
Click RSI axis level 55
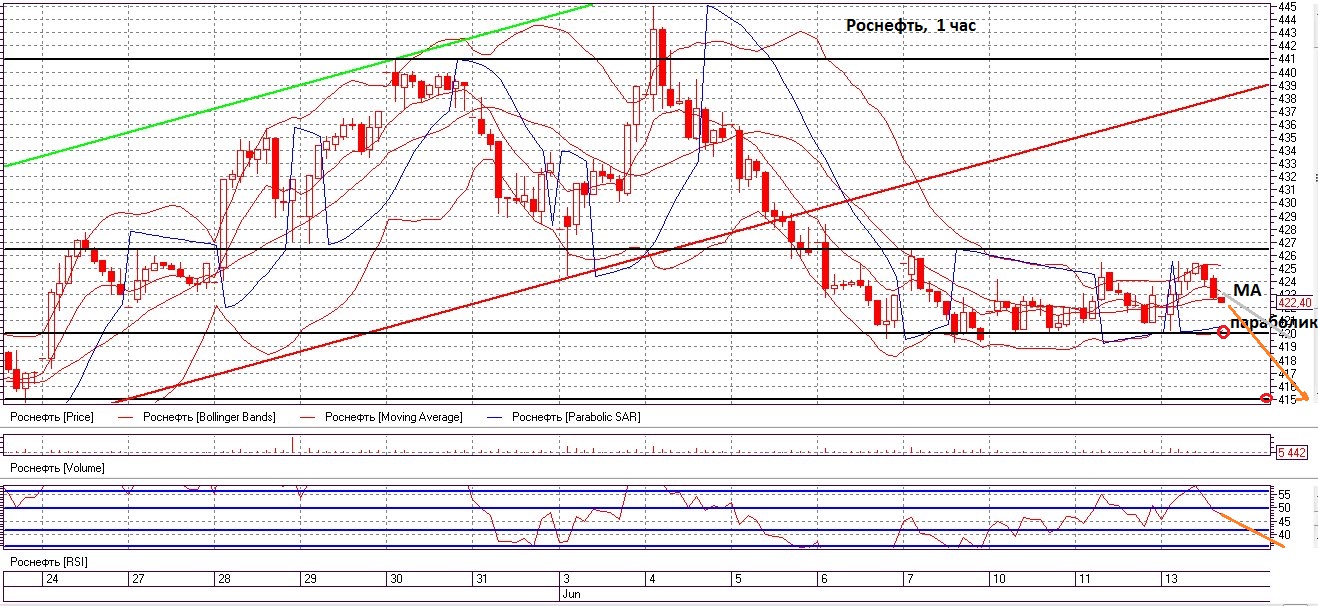[1285, 495]
